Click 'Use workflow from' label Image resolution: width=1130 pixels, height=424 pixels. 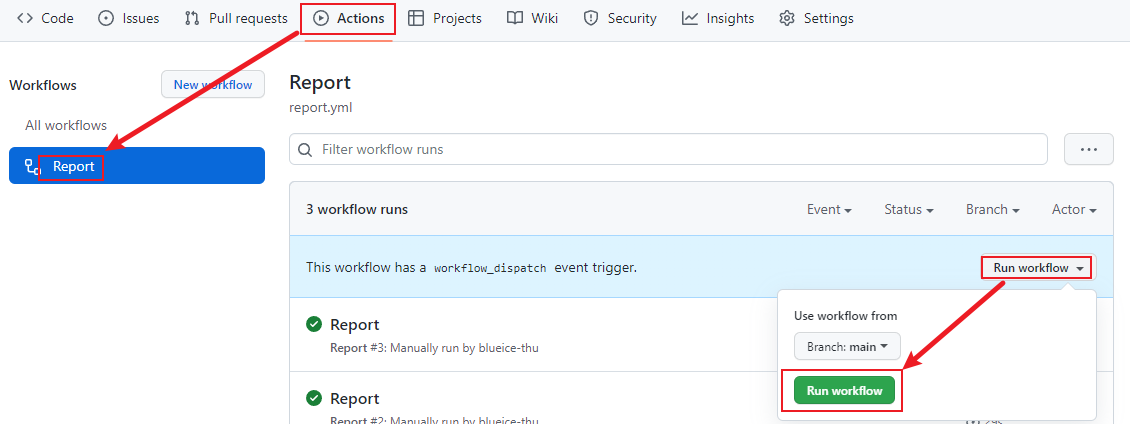tap(845, 316)
